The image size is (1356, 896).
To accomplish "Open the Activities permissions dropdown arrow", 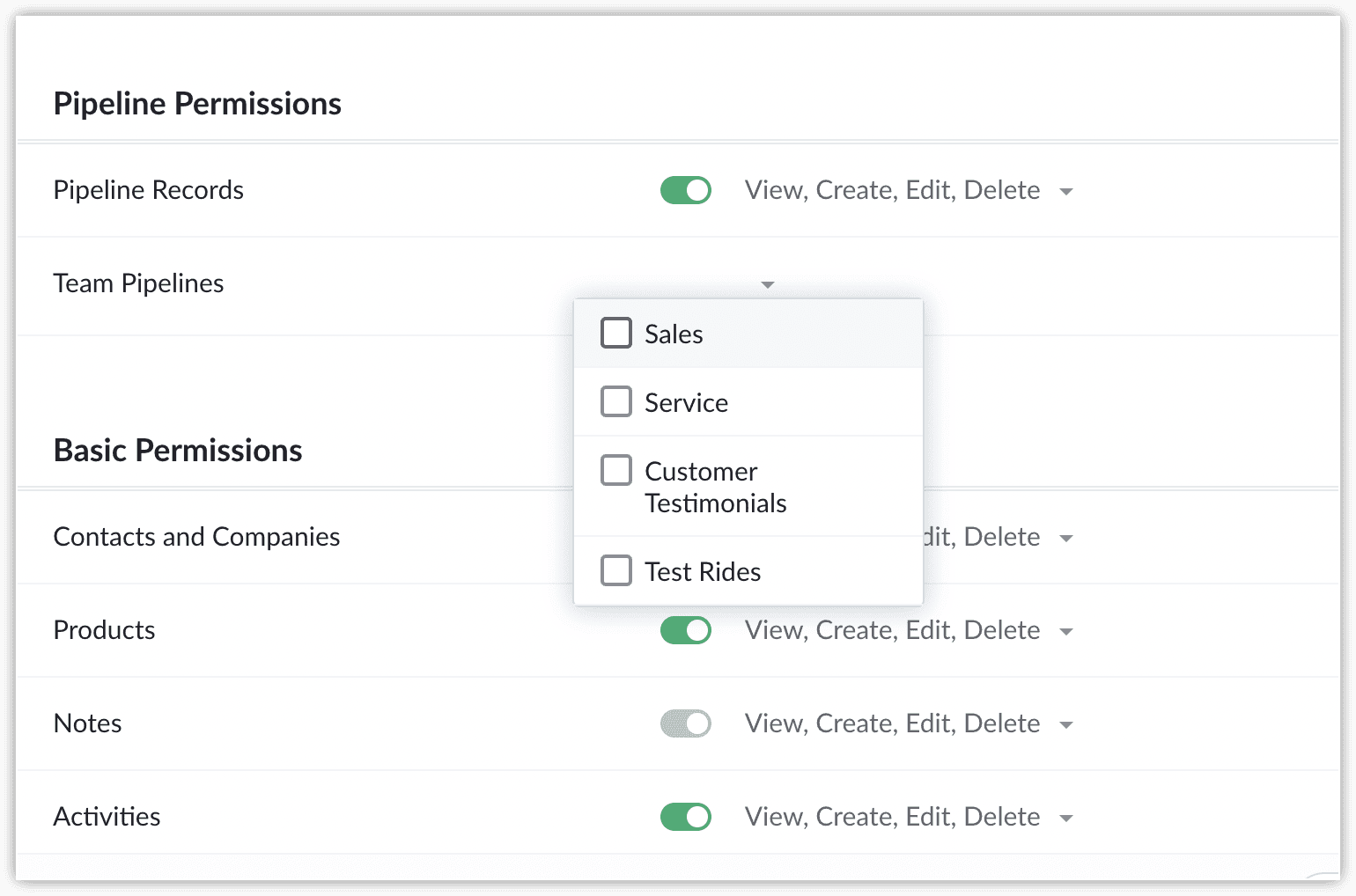I will (x=1066, y=819).
